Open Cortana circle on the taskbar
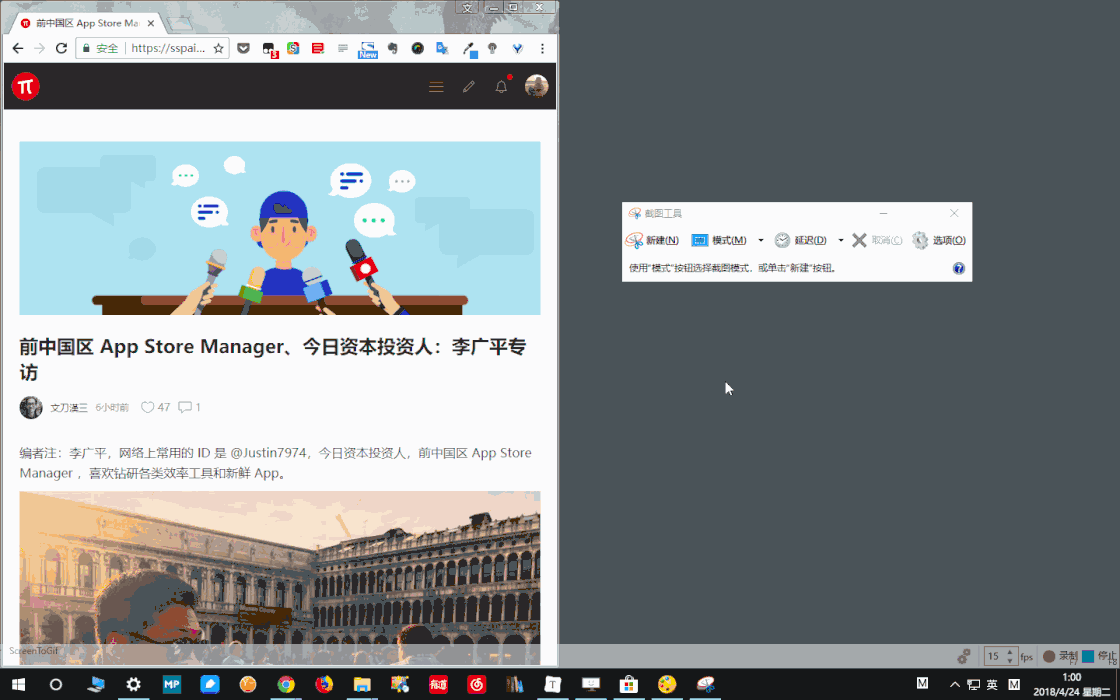Viewport: 1120px width, 700px height. pyautogui.click(x=56, y=684)
